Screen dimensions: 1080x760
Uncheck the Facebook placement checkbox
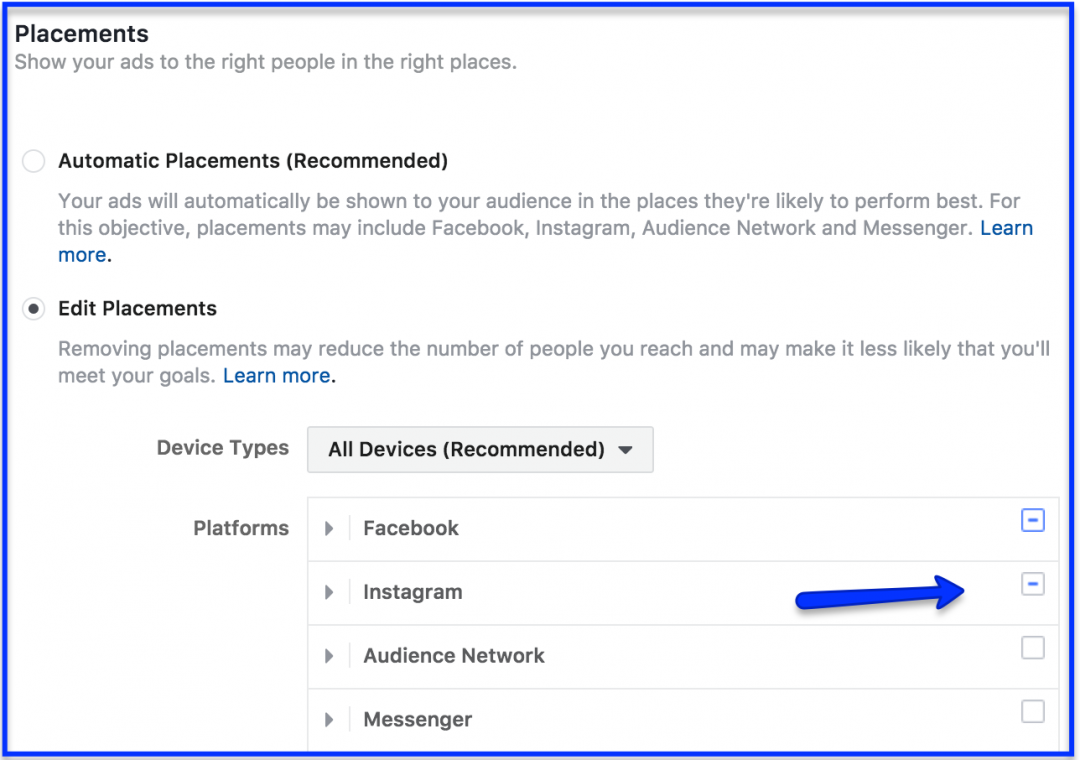1033,520
